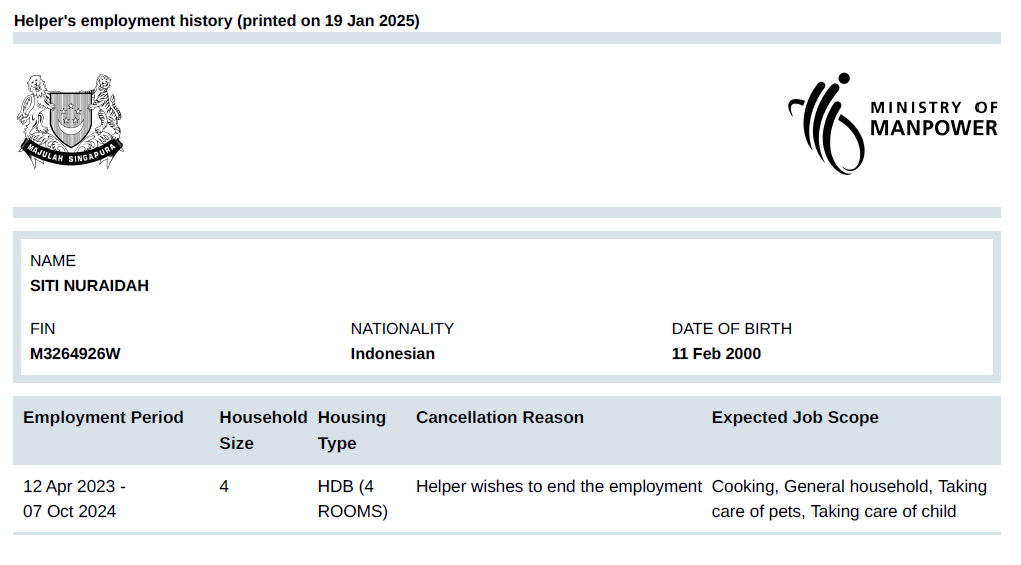Click the Employment Period column header
This screenshot has height=565, width=1021.
coord(103,418)
